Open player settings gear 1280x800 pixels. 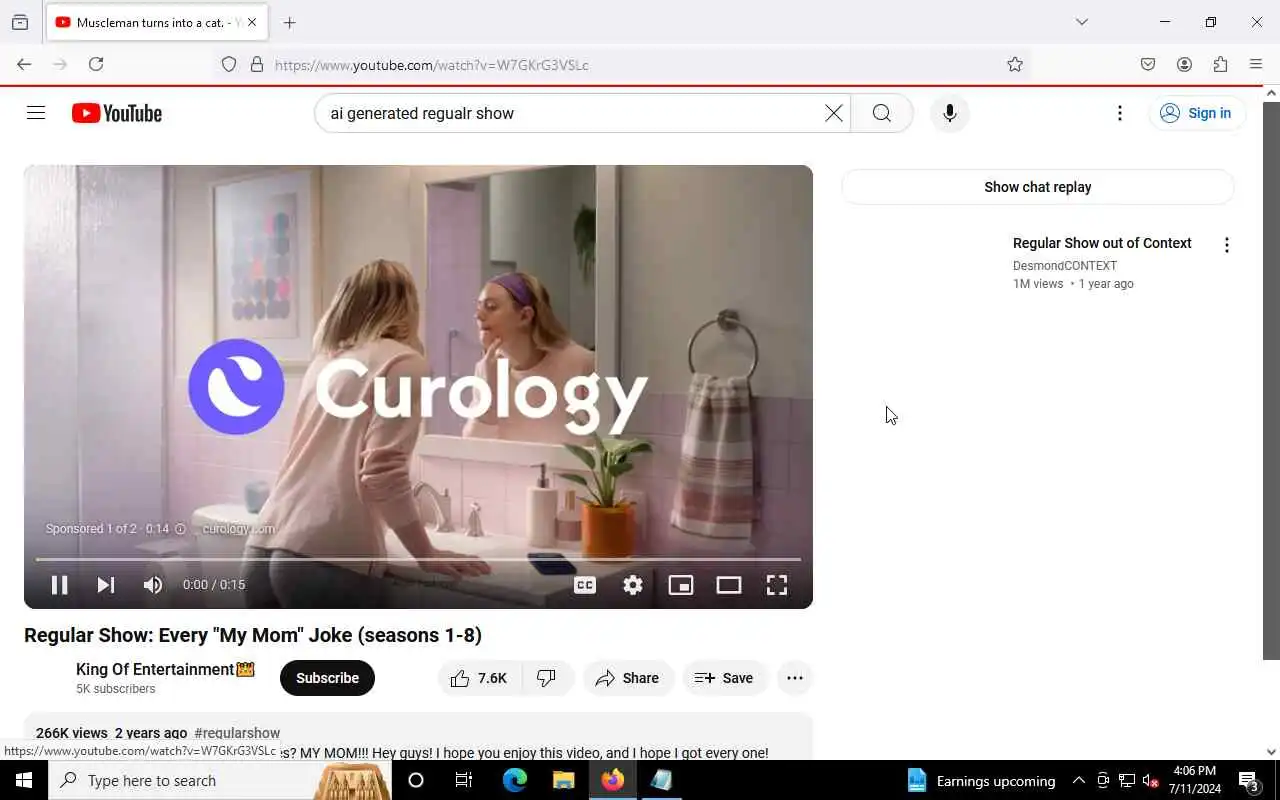click(x=633, y=585)
